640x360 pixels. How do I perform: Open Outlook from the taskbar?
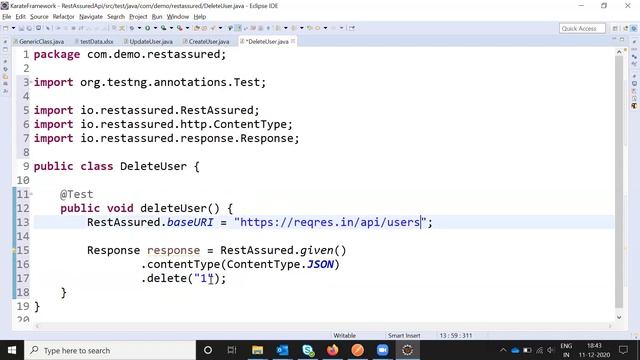[x=282, y=350]
